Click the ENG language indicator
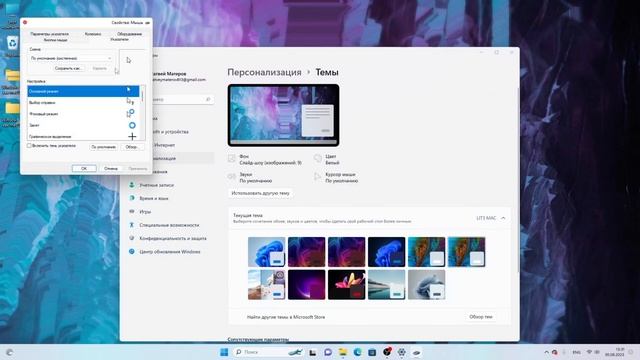 click(x=576, y=352)
